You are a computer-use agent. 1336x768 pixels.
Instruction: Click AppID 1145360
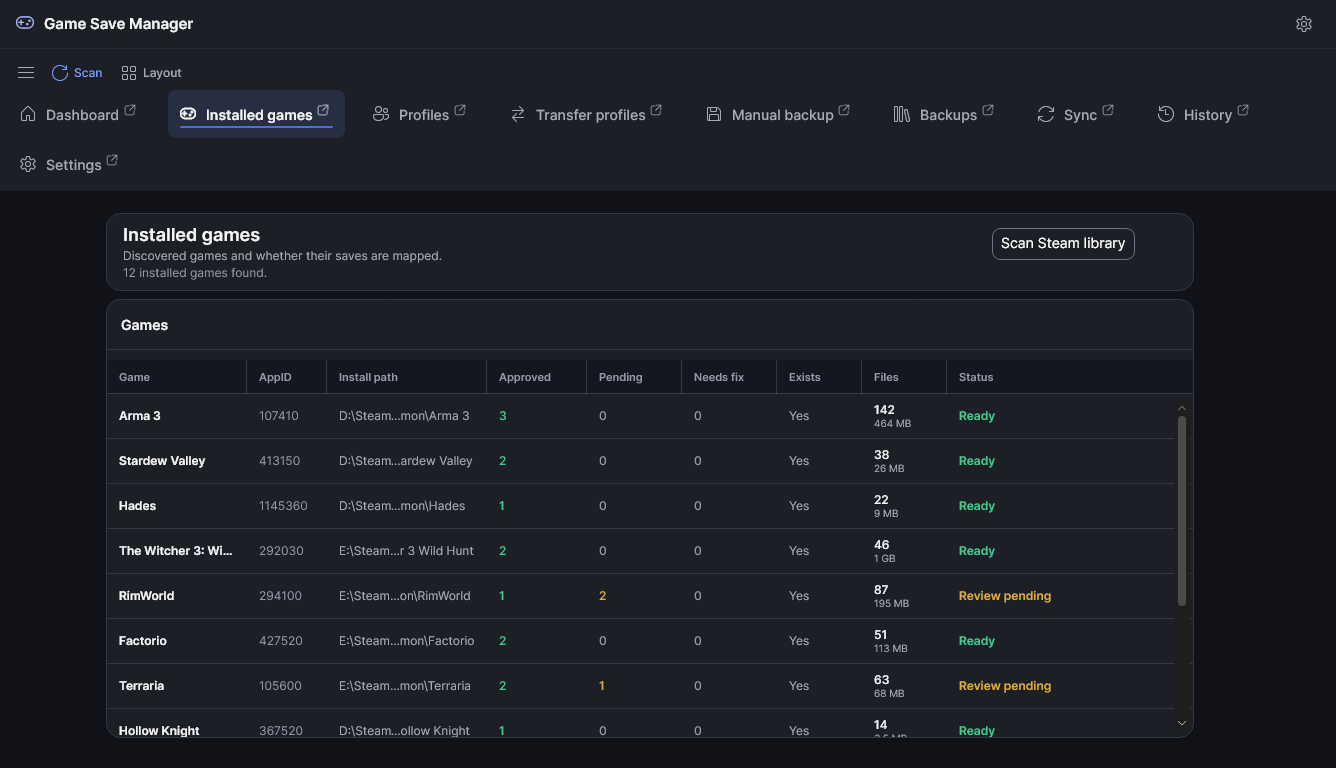(284, 506)
